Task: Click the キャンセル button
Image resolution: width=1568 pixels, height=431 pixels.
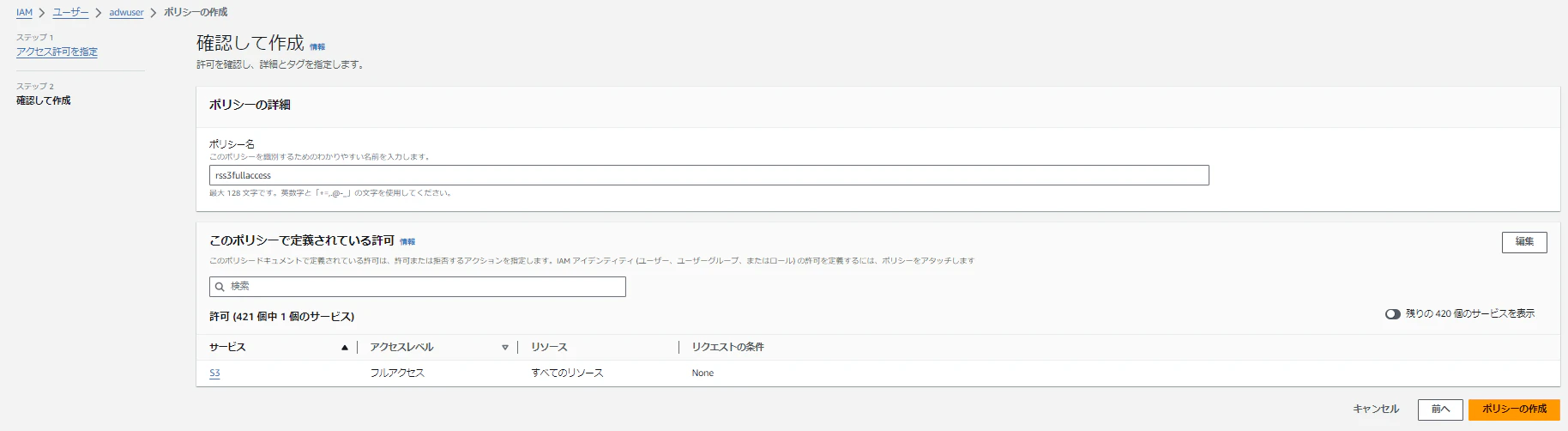Action: click(1376, 409)
